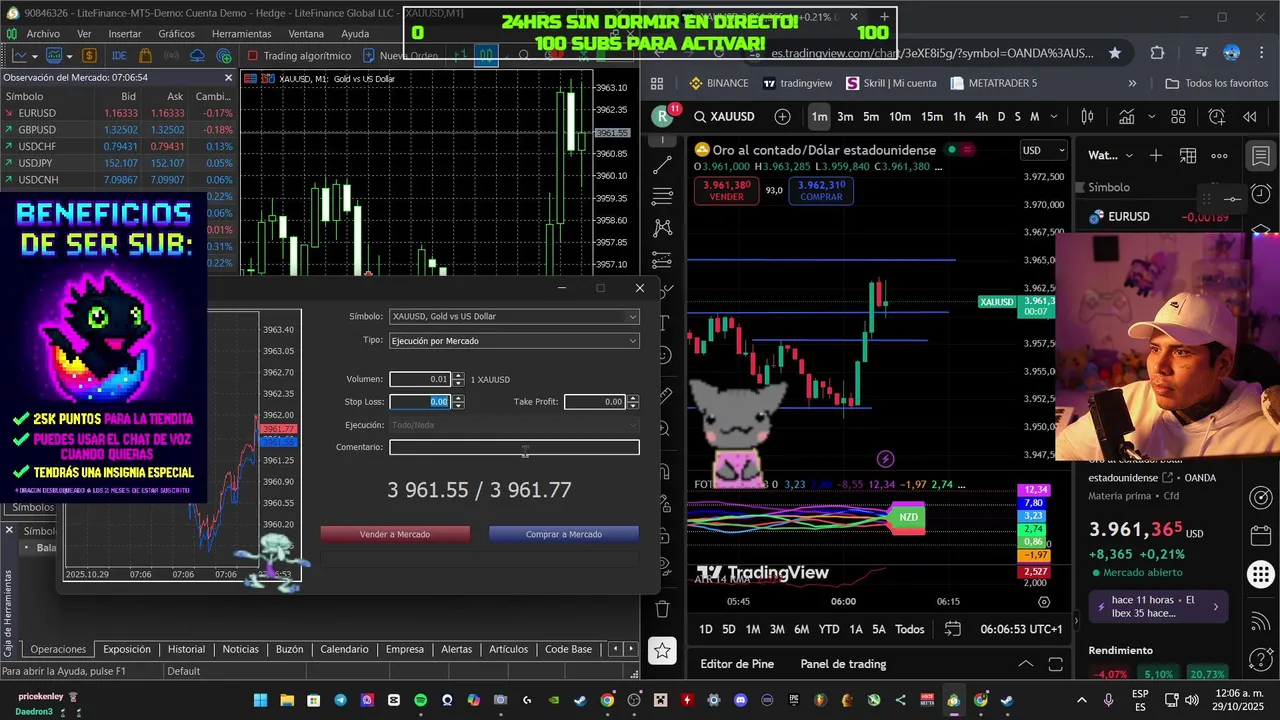Screen dimensions: 1280x720
Task: Click the XAUUSD symbol search in TradingView
Action: [727, 116]
